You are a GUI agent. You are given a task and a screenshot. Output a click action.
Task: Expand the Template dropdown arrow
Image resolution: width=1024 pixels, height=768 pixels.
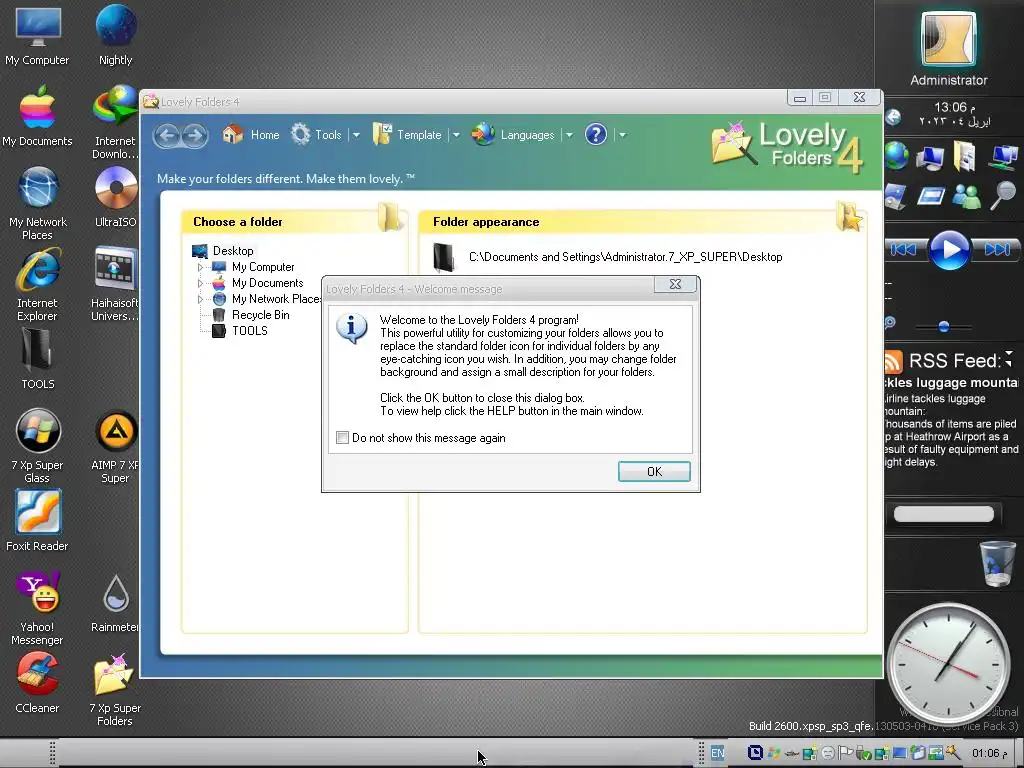point(456,135)
